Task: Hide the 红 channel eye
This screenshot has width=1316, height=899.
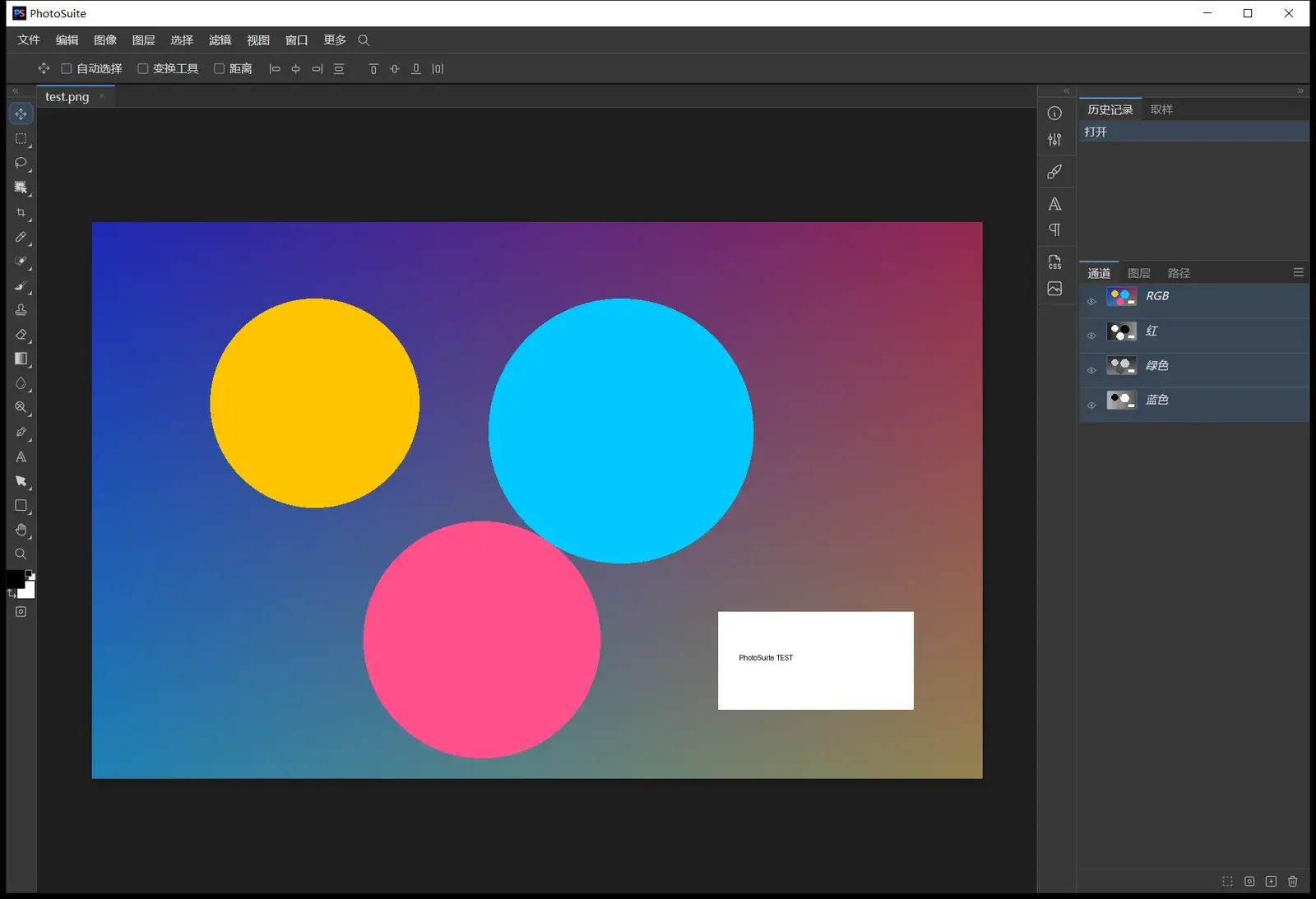Action: [1091, 336]
